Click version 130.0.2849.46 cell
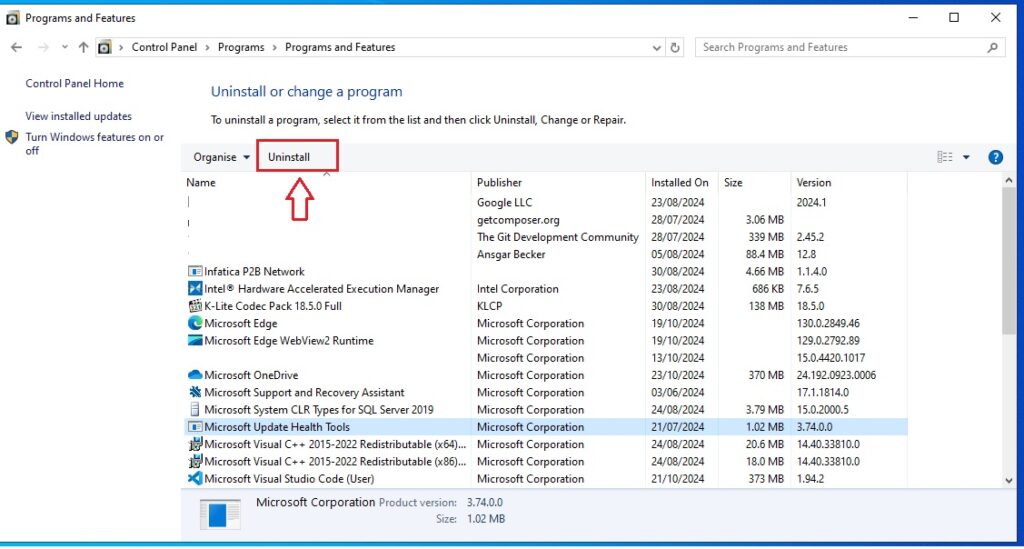1024x549 pixels. click(828, 323)
